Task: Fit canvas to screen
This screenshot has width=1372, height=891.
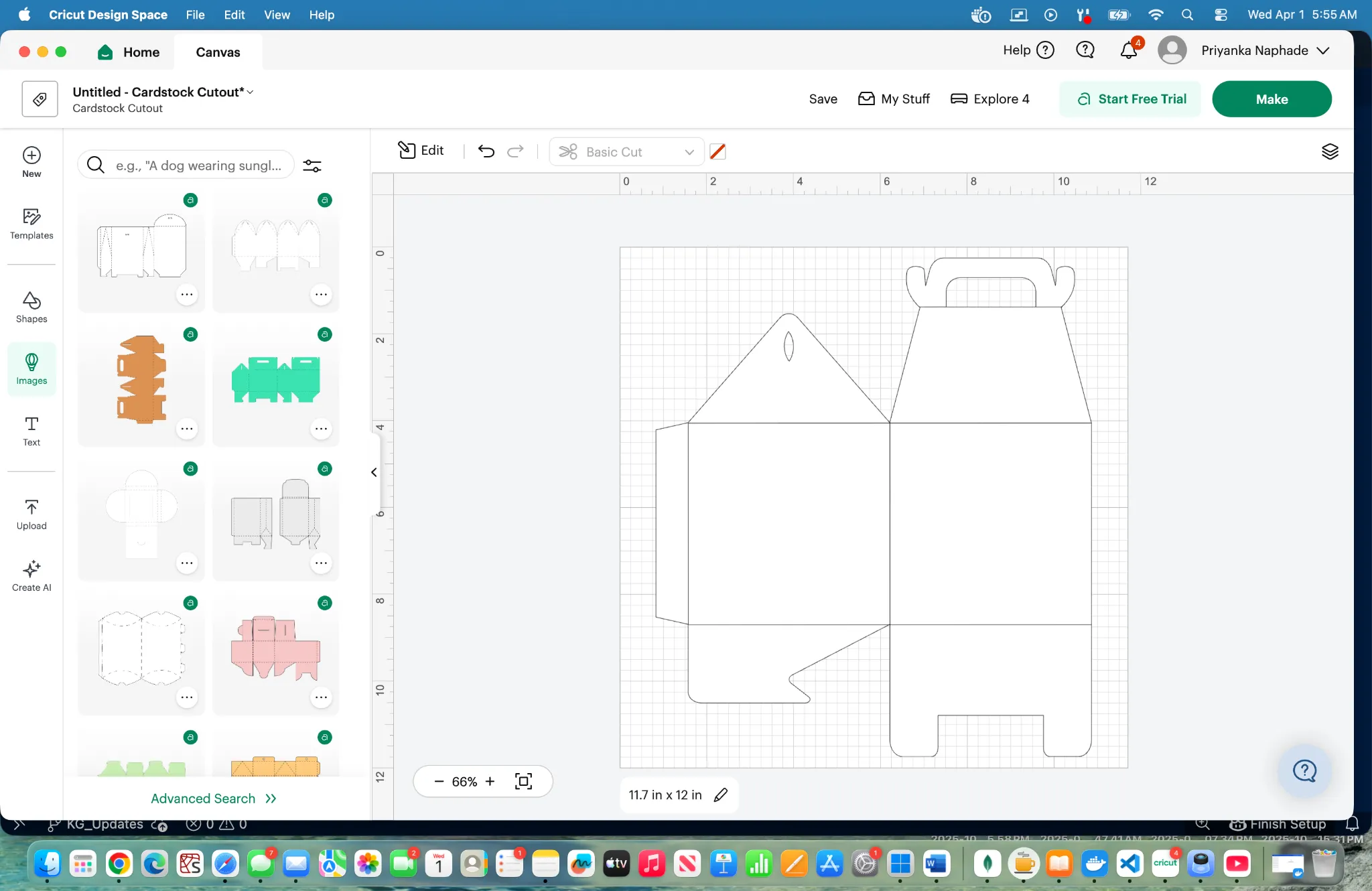Action: point(523,781)
